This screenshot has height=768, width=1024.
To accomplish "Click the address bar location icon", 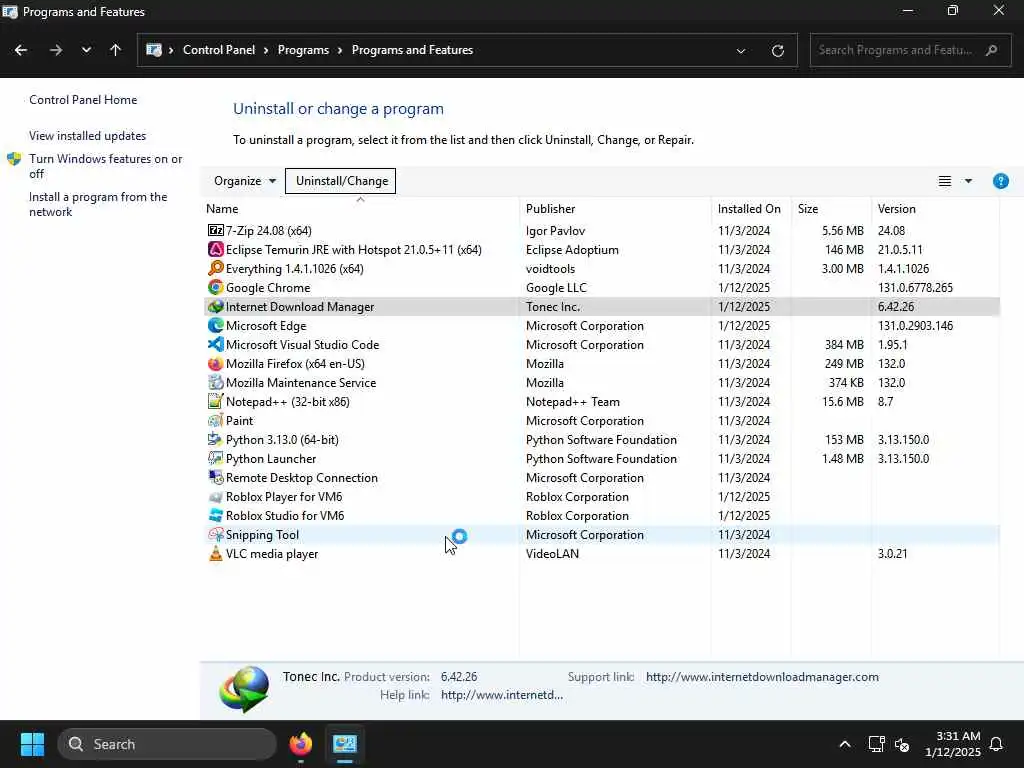I will click(x=154, y=50).
